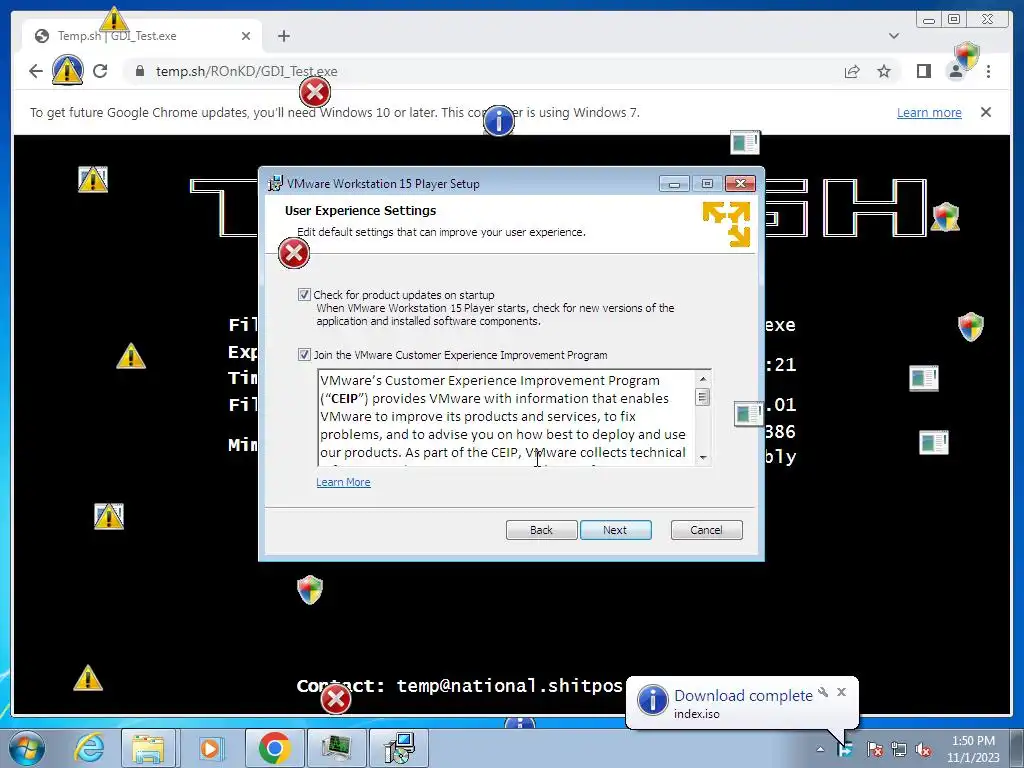Open Start menu
Viewport: 1024px width, 768px height.
click(26, 748)
